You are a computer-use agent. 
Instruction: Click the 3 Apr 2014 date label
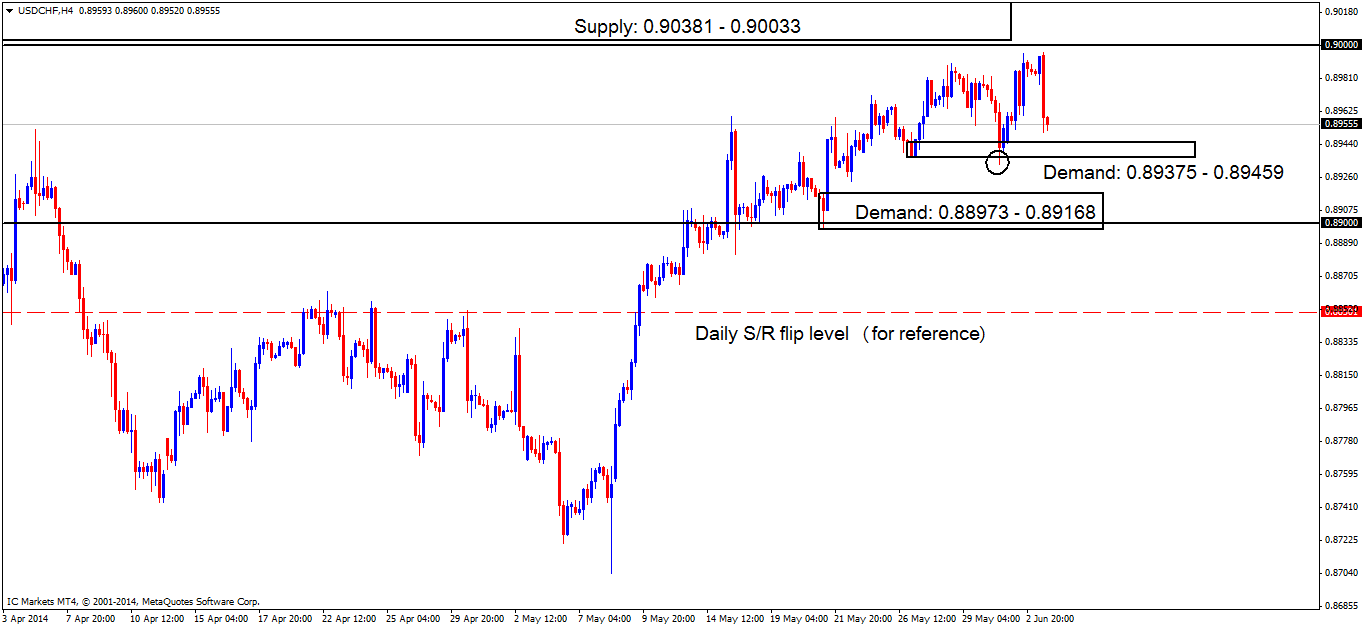pos(26,618)
